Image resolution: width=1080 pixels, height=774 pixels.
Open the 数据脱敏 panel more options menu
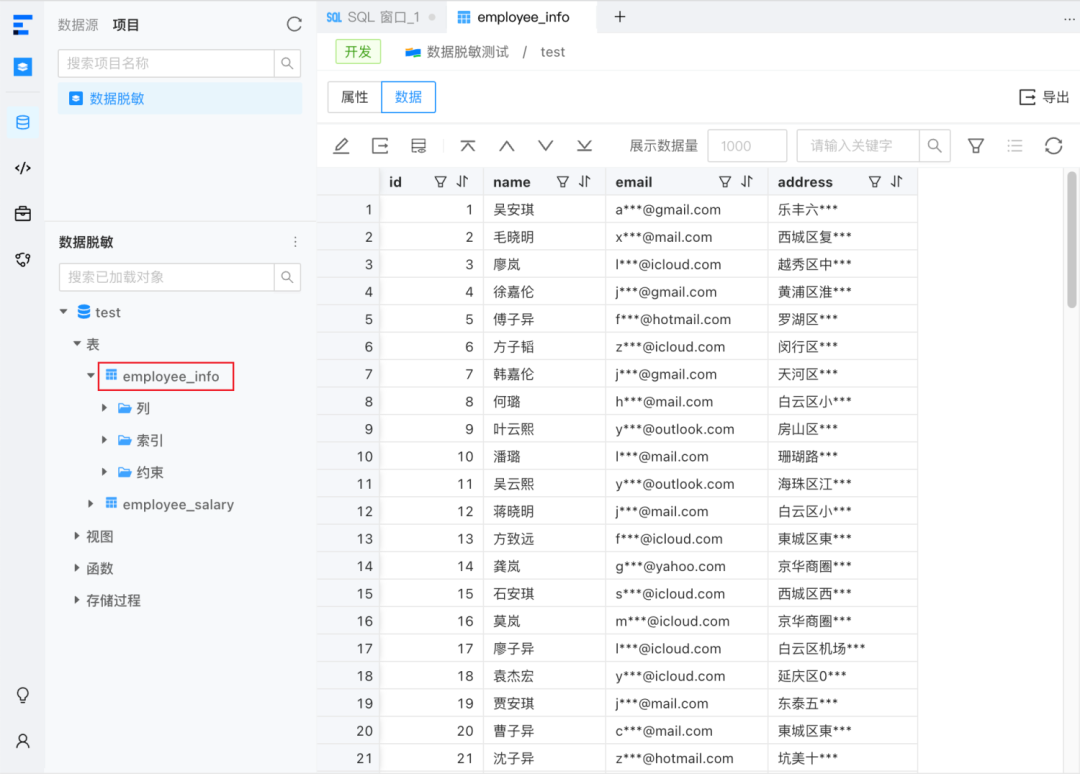pyautogui.click(x=295, y=242)
